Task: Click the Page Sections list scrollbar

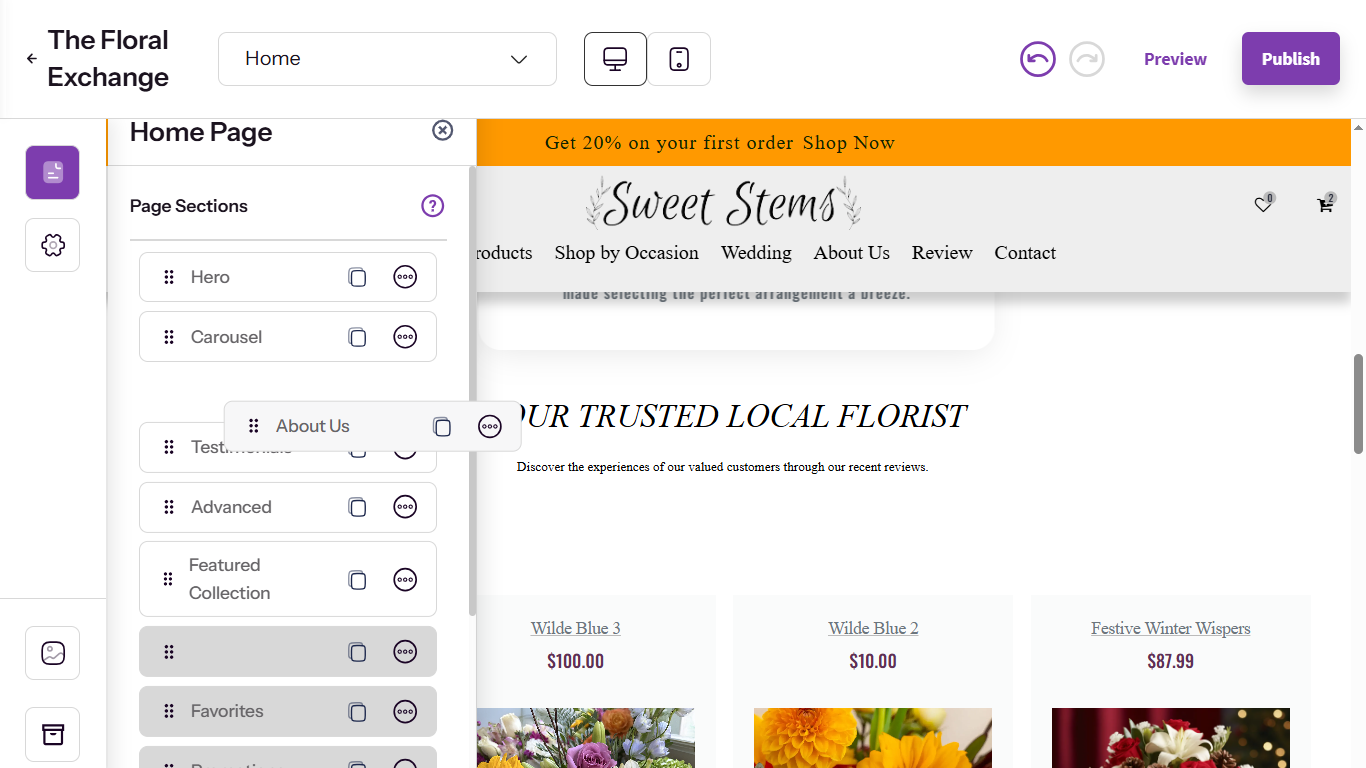Action: pyautogui.click(x=472, y=390)
